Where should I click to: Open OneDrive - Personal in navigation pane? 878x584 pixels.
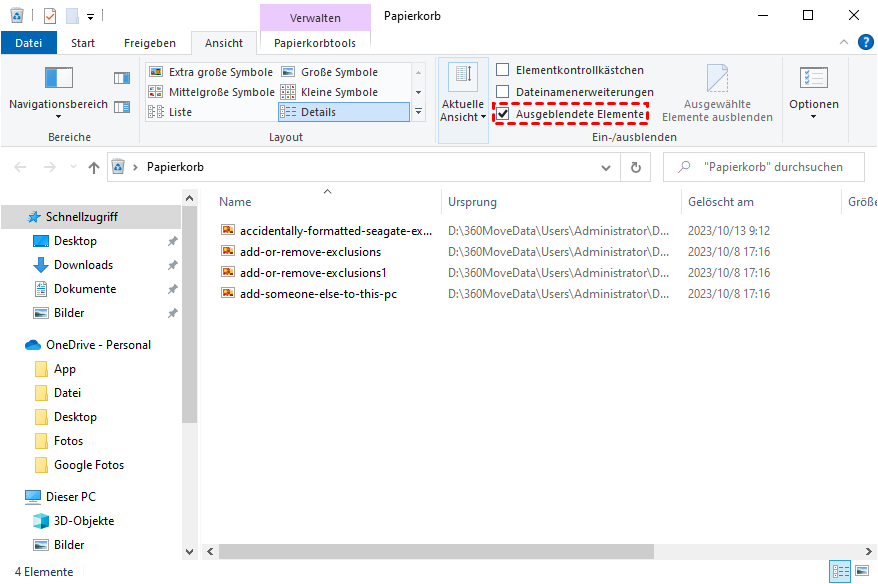99,345
